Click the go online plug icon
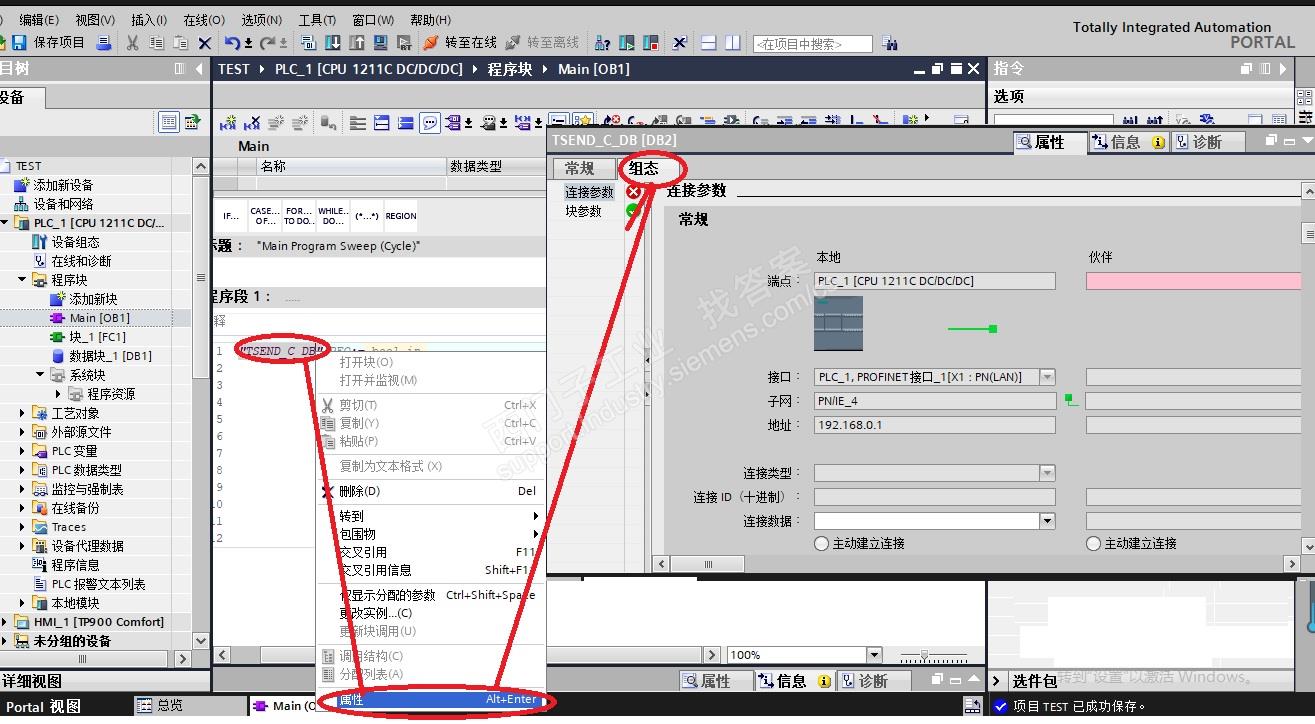The image size is (1315, 724). click(x=431, y=43)
